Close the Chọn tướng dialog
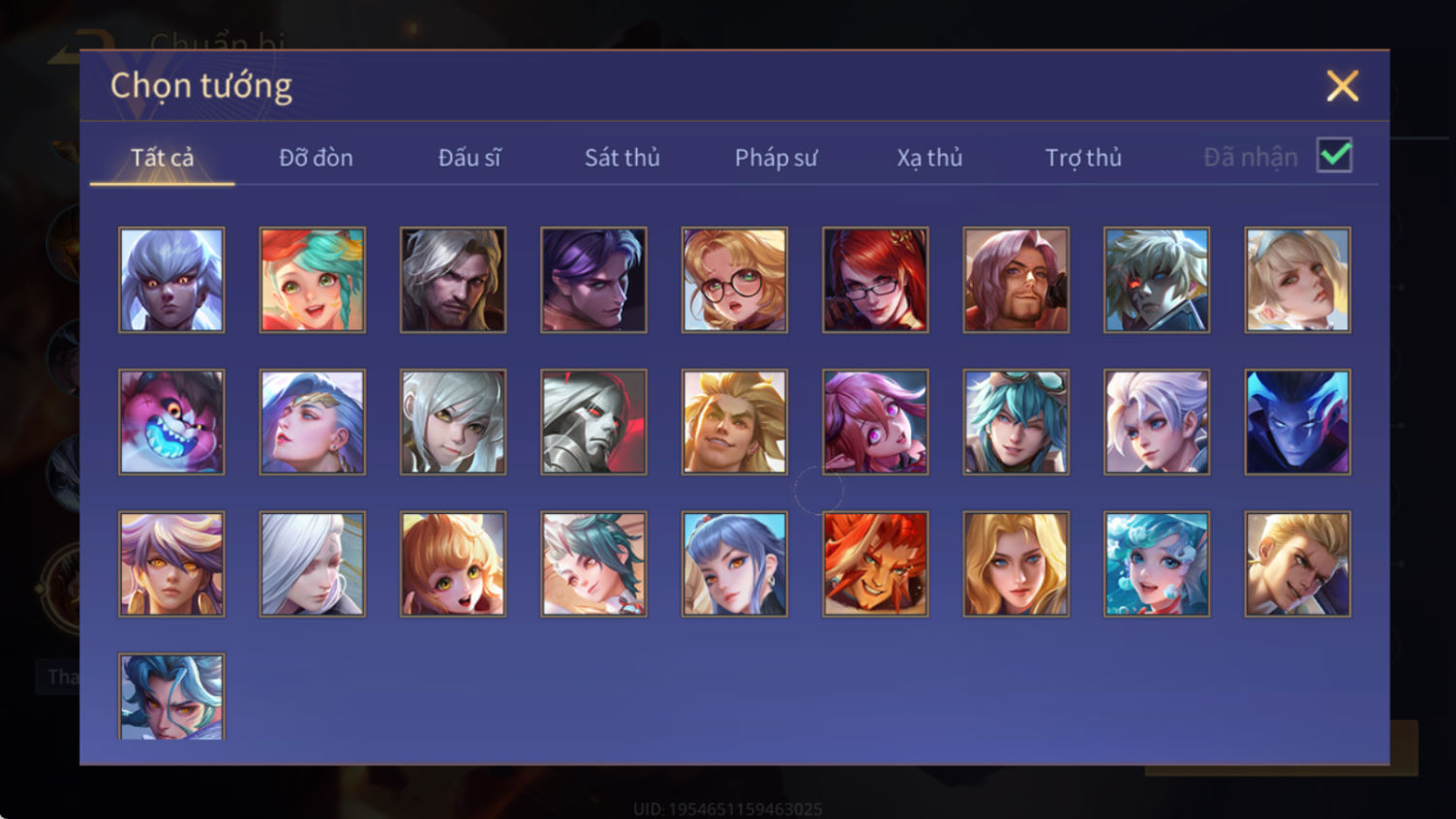Image resolution: width=1456 pixels, height=819 pixels. click(x=1342, y=86)
